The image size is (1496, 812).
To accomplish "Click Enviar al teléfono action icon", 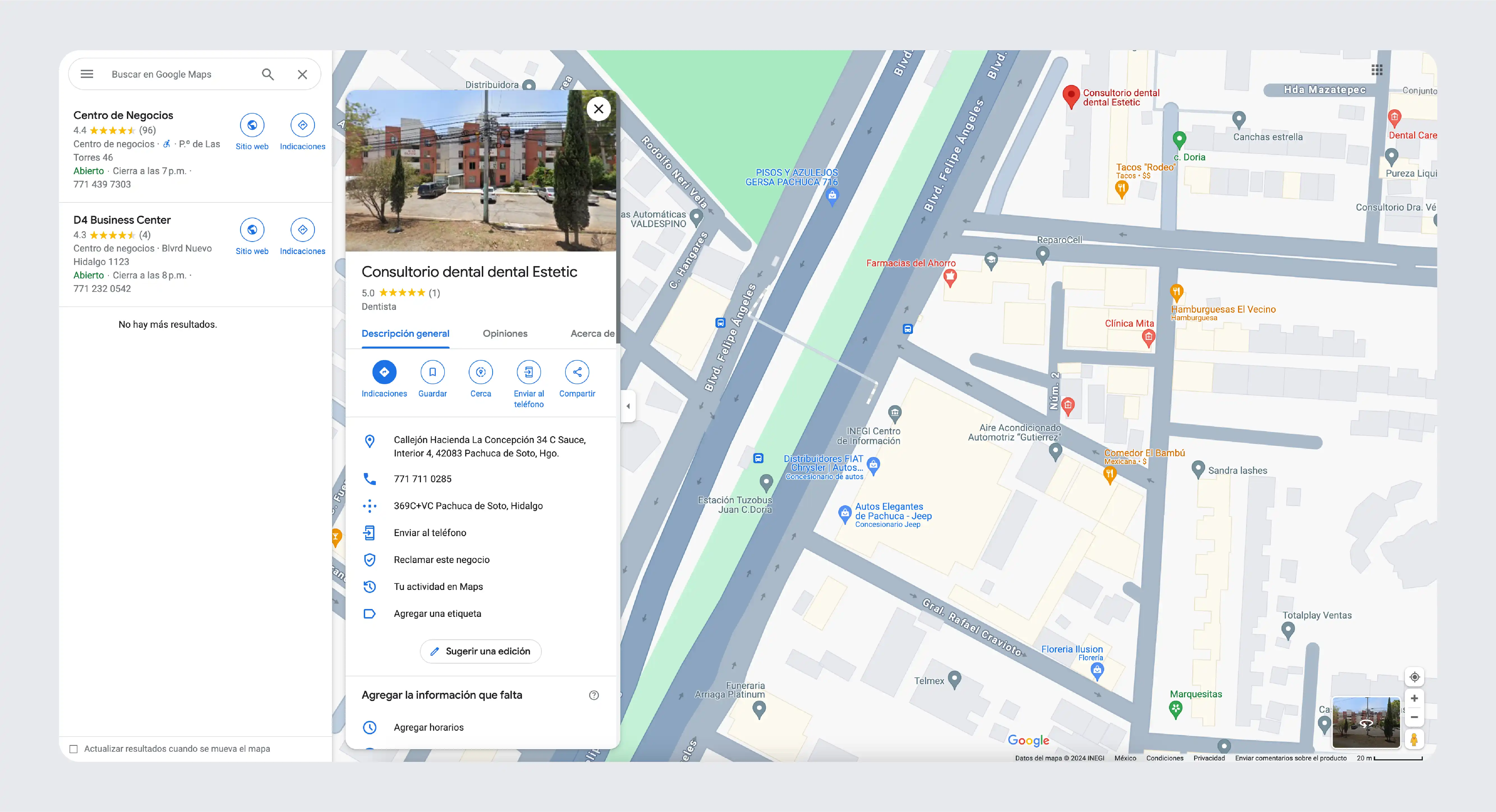I will tap(528, 372).
